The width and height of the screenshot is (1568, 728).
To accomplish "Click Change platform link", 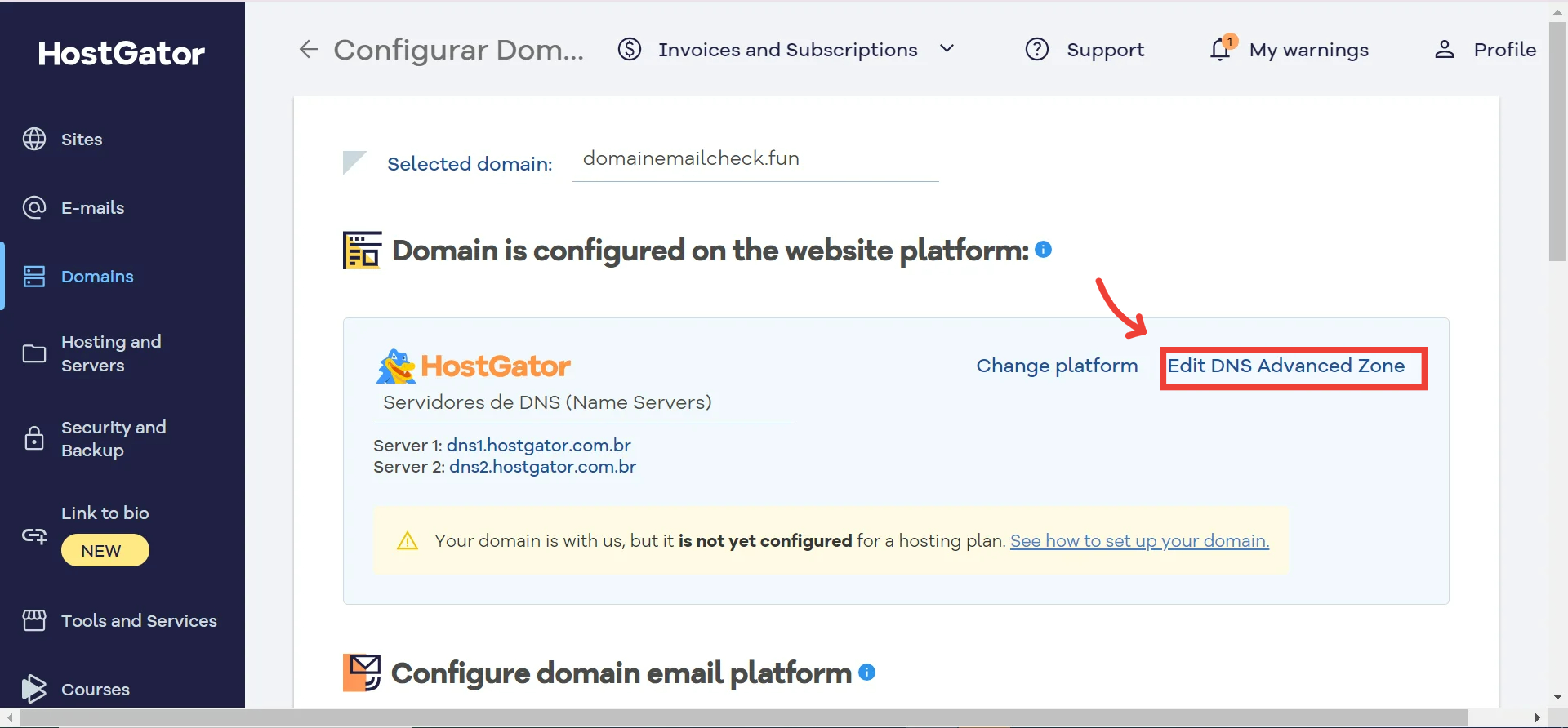I will pyautogui.click(x=1057, y=366).
